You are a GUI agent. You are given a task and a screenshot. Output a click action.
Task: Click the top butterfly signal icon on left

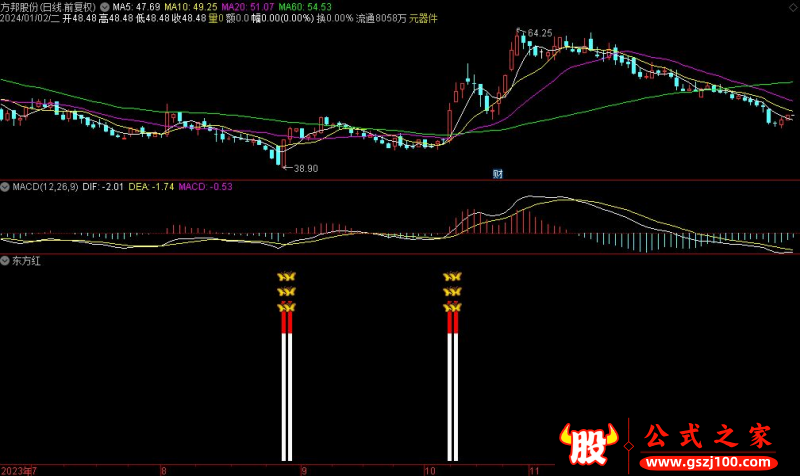pyautogui.click(x=287, y=276)
